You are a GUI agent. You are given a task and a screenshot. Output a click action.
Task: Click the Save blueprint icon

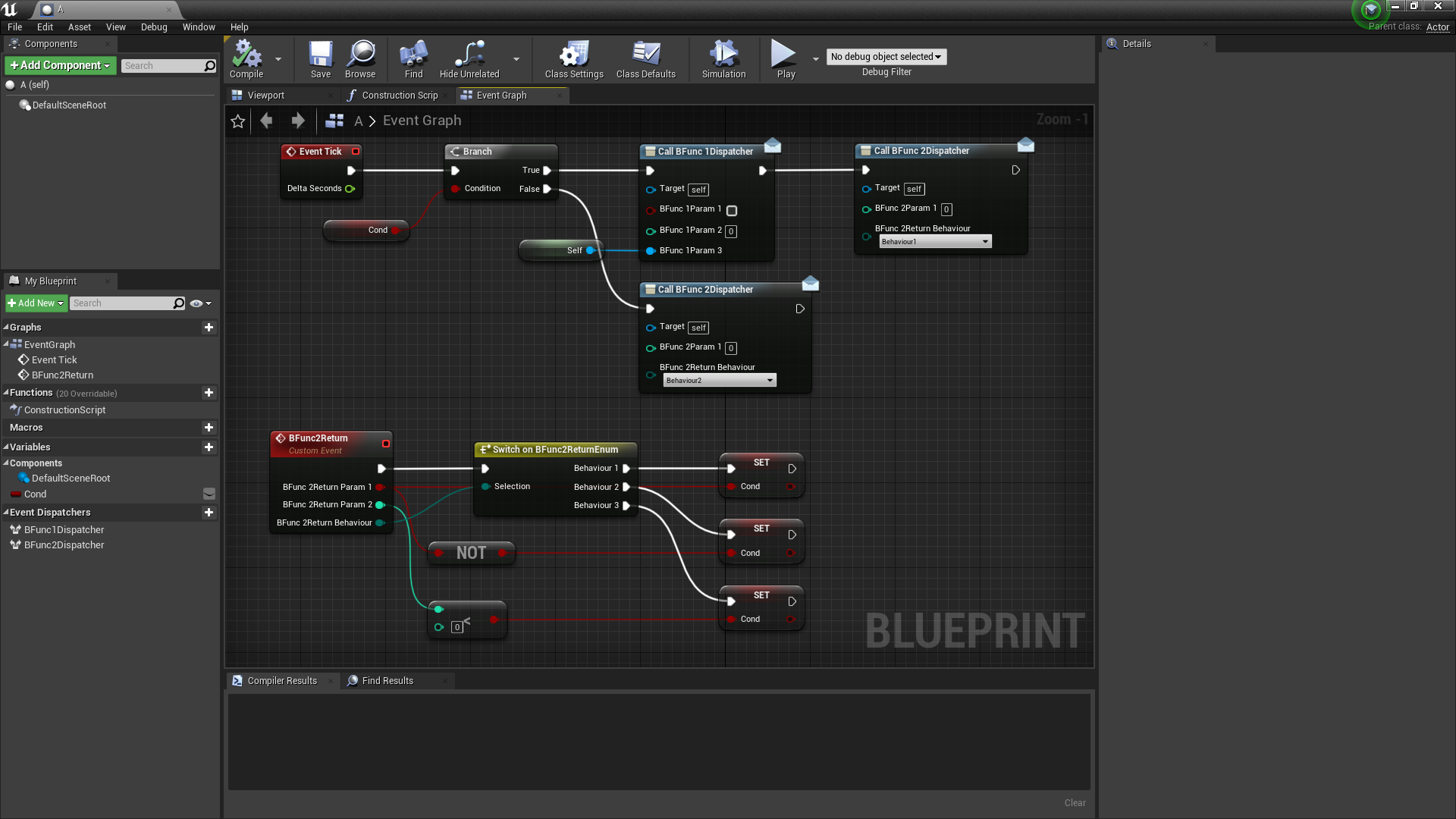point(320,55)
